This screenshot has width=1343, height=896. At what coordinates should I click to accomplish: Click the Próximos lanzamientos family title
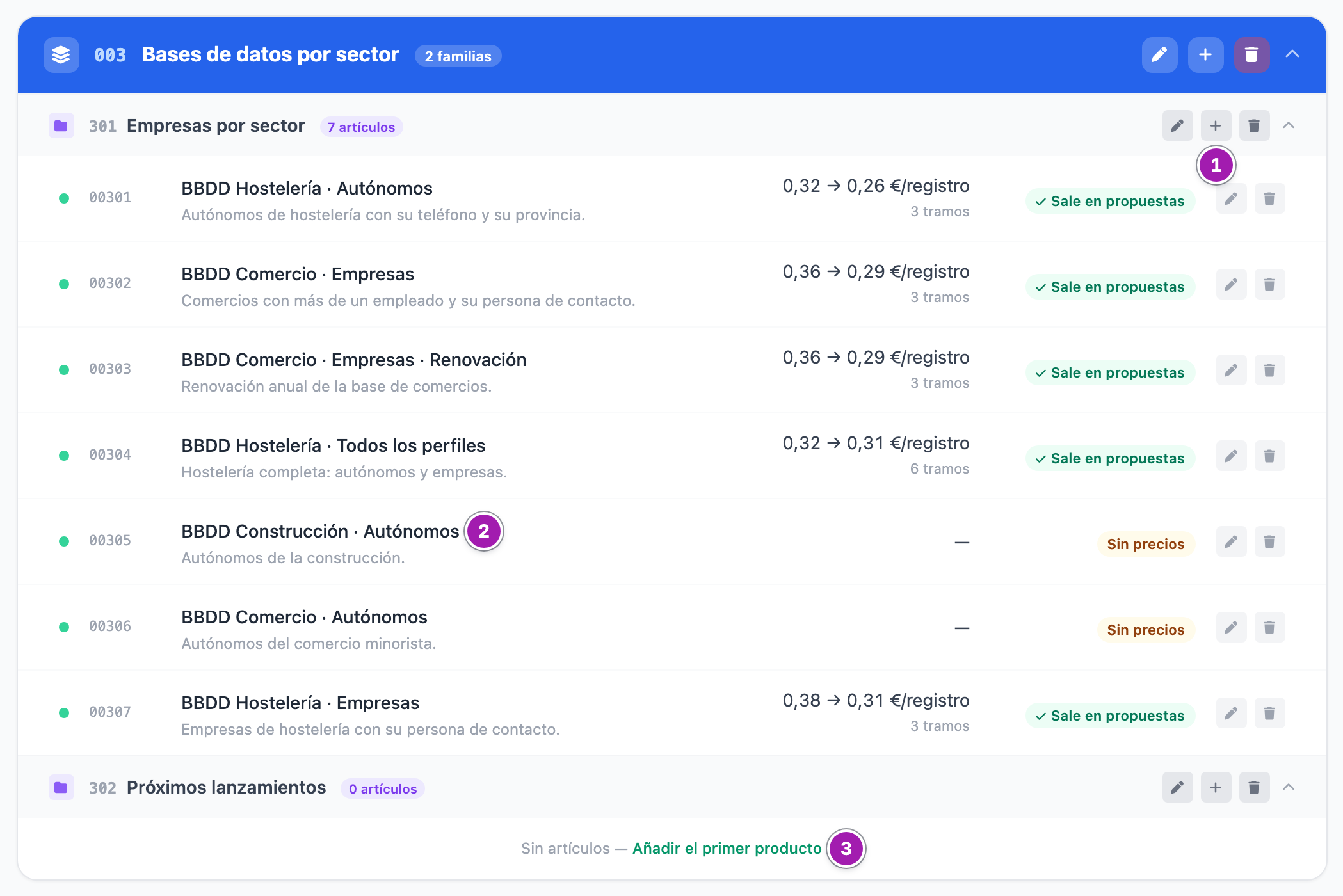click(x=227, y=788)
